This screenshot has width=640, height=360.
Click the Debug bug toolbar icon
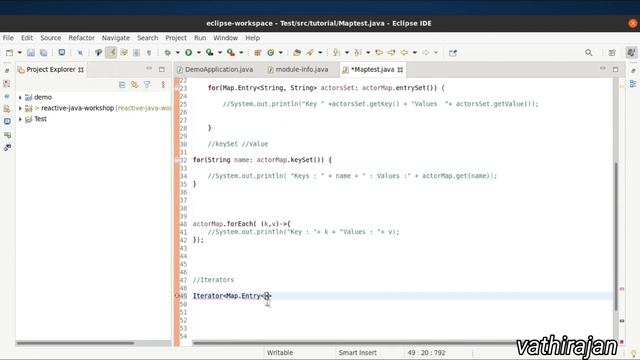[x=167, y=53]
